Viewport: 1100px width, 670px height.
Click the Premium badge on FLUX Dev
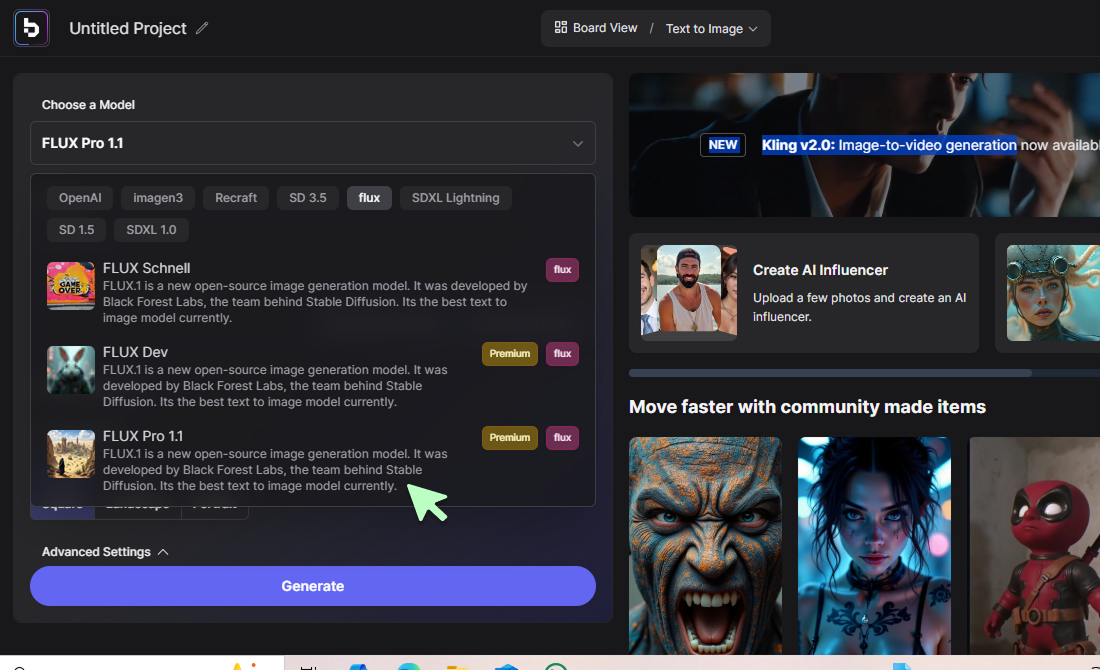pyautogui.click(x=510, y=354)
